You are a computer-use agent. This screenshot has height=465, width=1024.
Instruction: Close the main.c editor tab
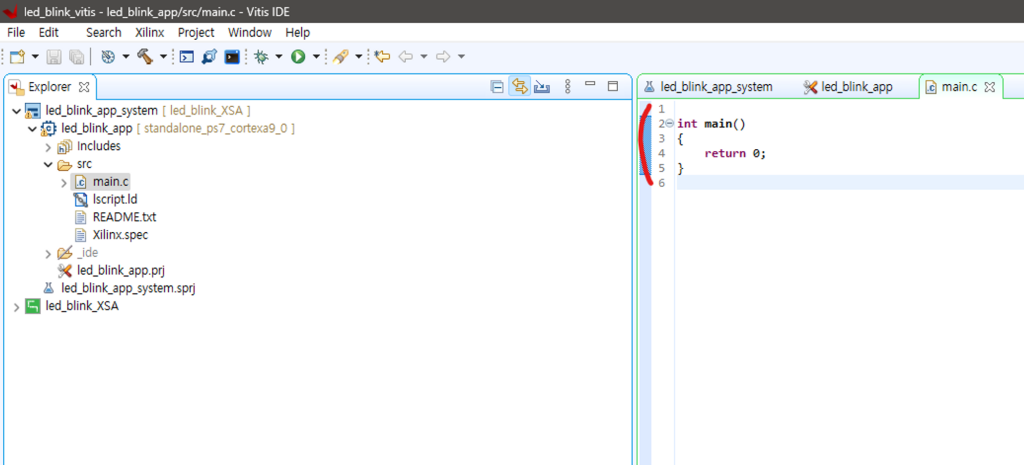click(989, 87)
